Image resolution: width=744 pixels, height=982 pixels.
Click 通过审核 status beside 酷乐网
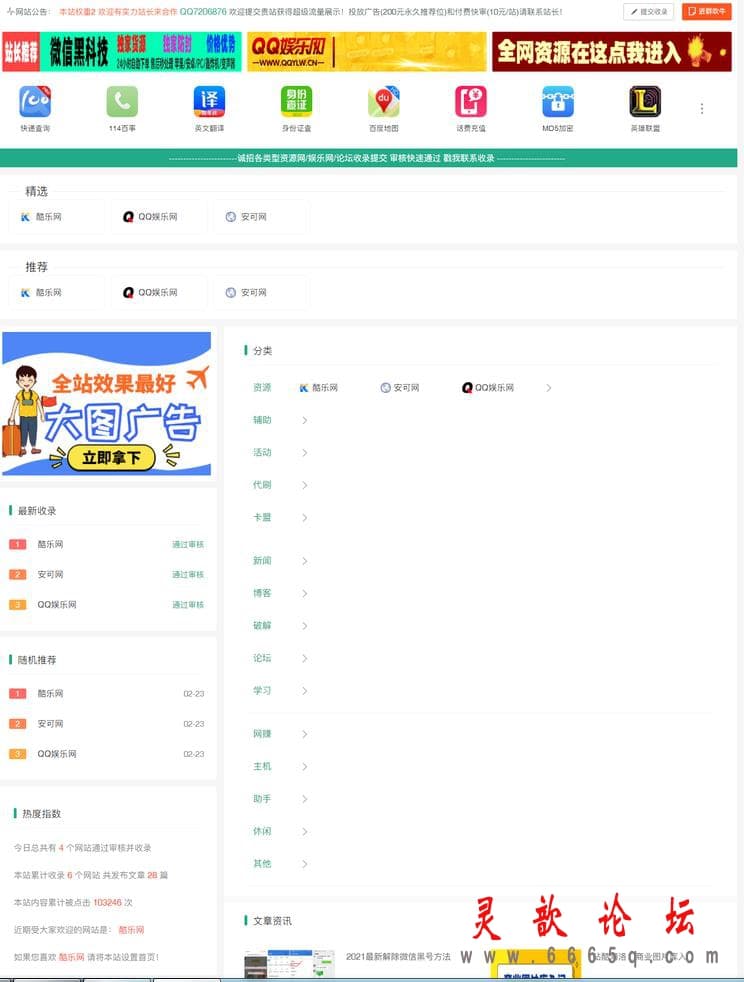[188, 544]
